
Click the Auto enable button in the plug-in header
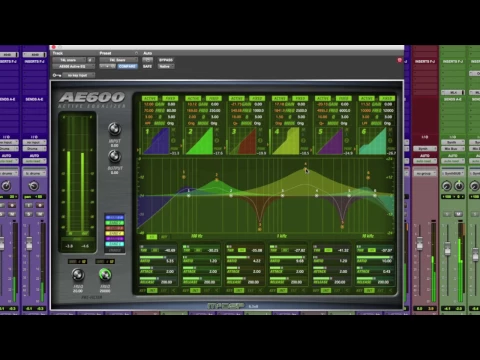[x=147, y=60]
